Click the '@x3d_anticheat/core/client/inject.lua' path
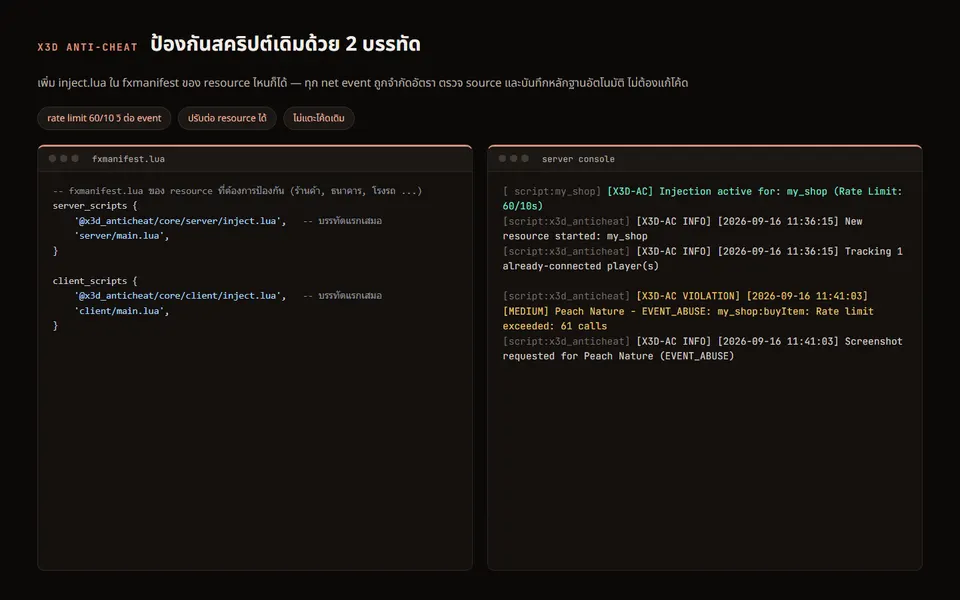 (x=178, y=296)
